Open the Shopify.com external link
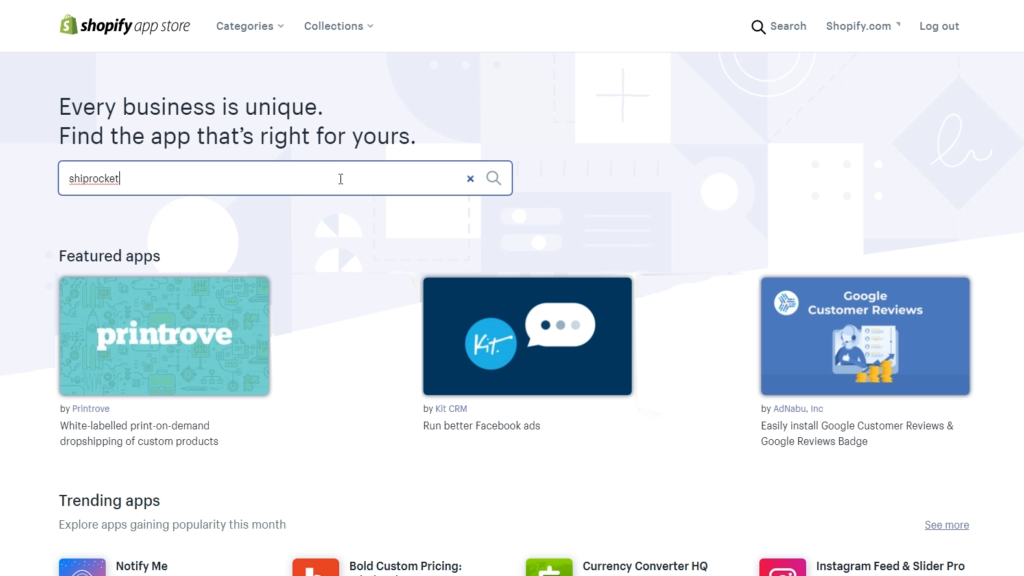Screen dimensions: 1024x576 click(863, 26)
